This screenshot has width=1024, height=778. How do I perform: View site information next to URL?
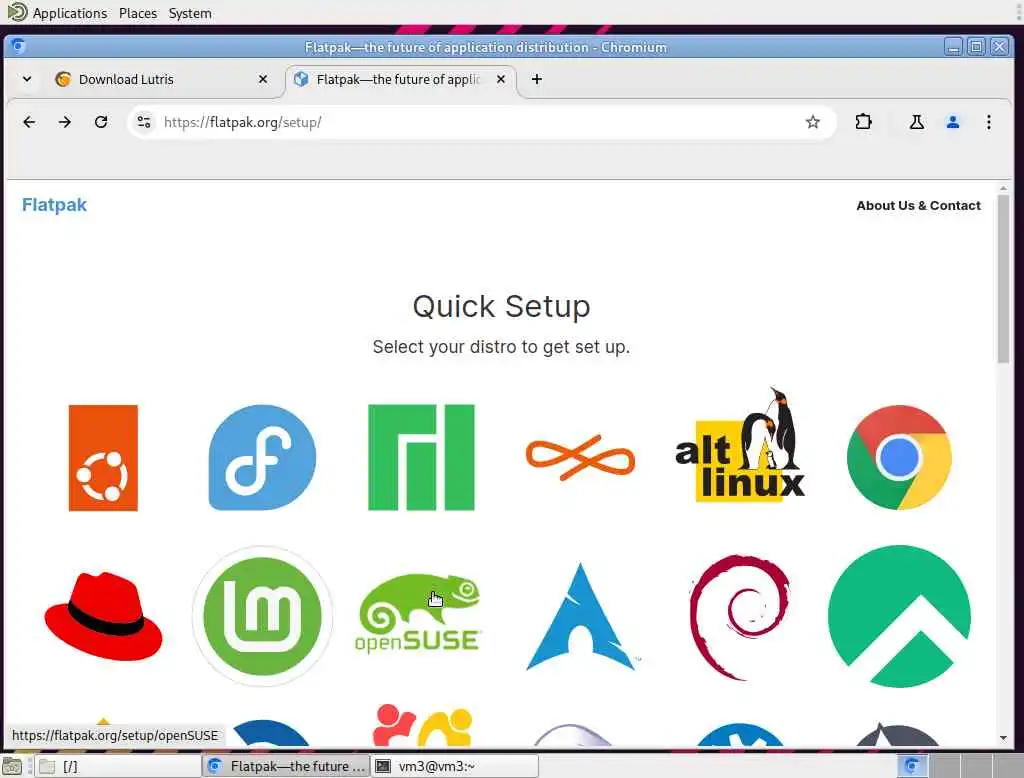[144, 122]
